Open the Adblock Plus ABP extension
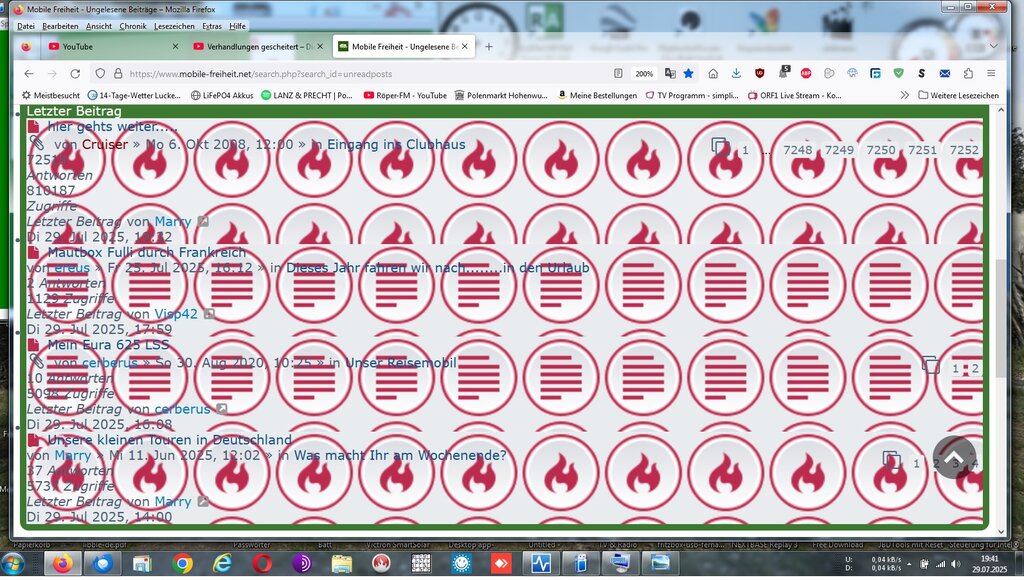Viewport: 1024px width, 580px height. [x=806, y=74]
